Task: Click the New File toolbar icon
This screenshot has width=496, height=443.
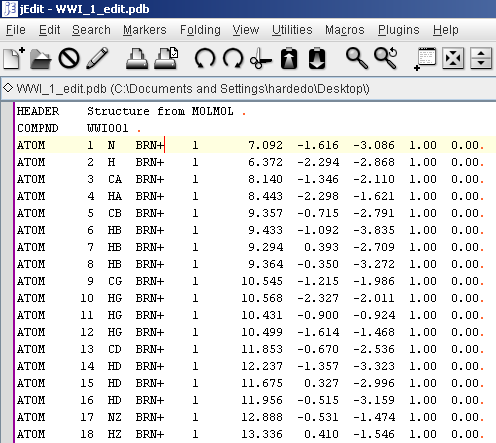Action: 13,58
